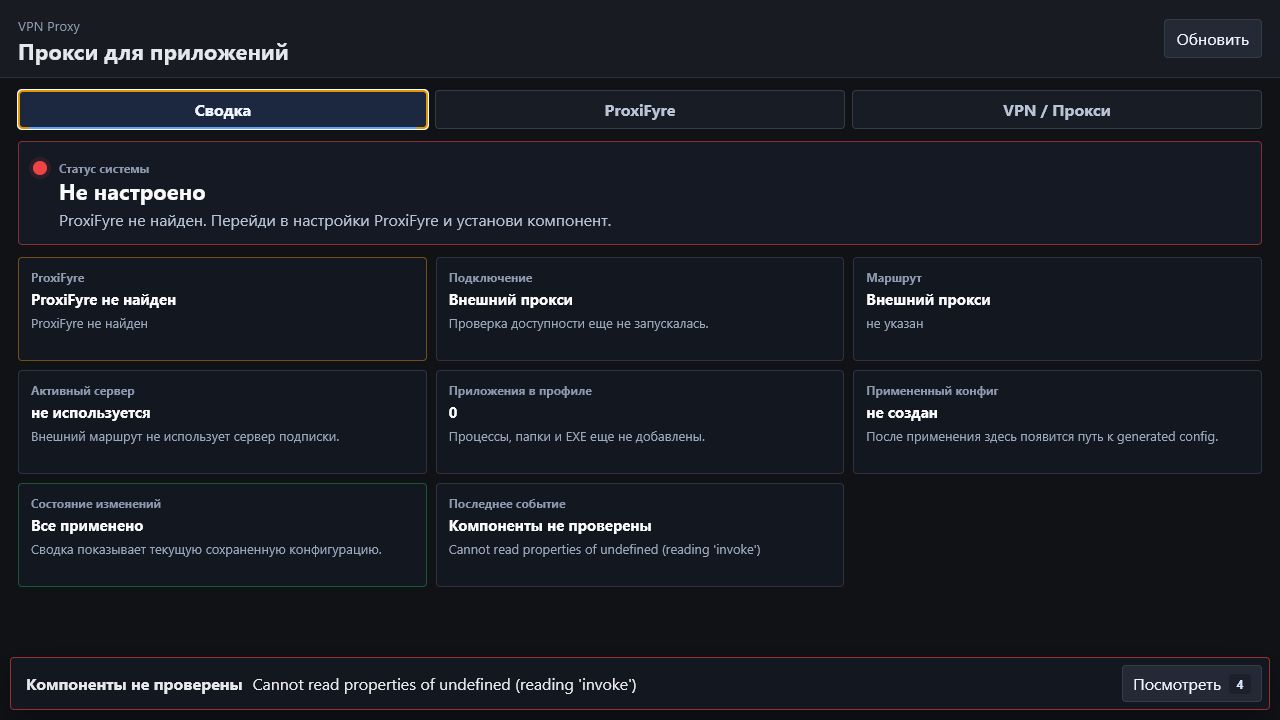Image resolution: width=1280 pixels, height=720 pixels.
Task: Click the error message in bottom bar
Action: pos(444,684)
